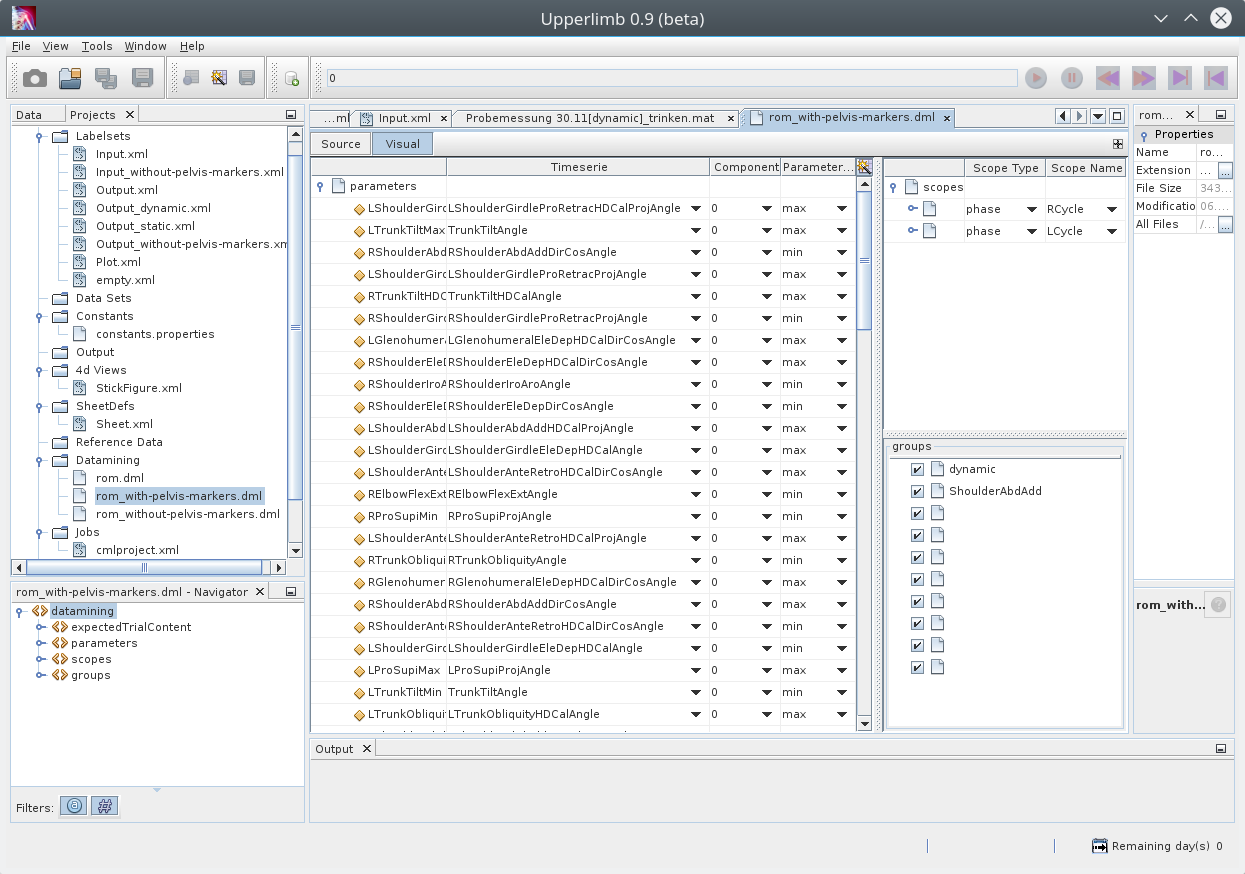Switch to the Source view button
This screenshot has height=874, width=1245.
pos(340,144)
